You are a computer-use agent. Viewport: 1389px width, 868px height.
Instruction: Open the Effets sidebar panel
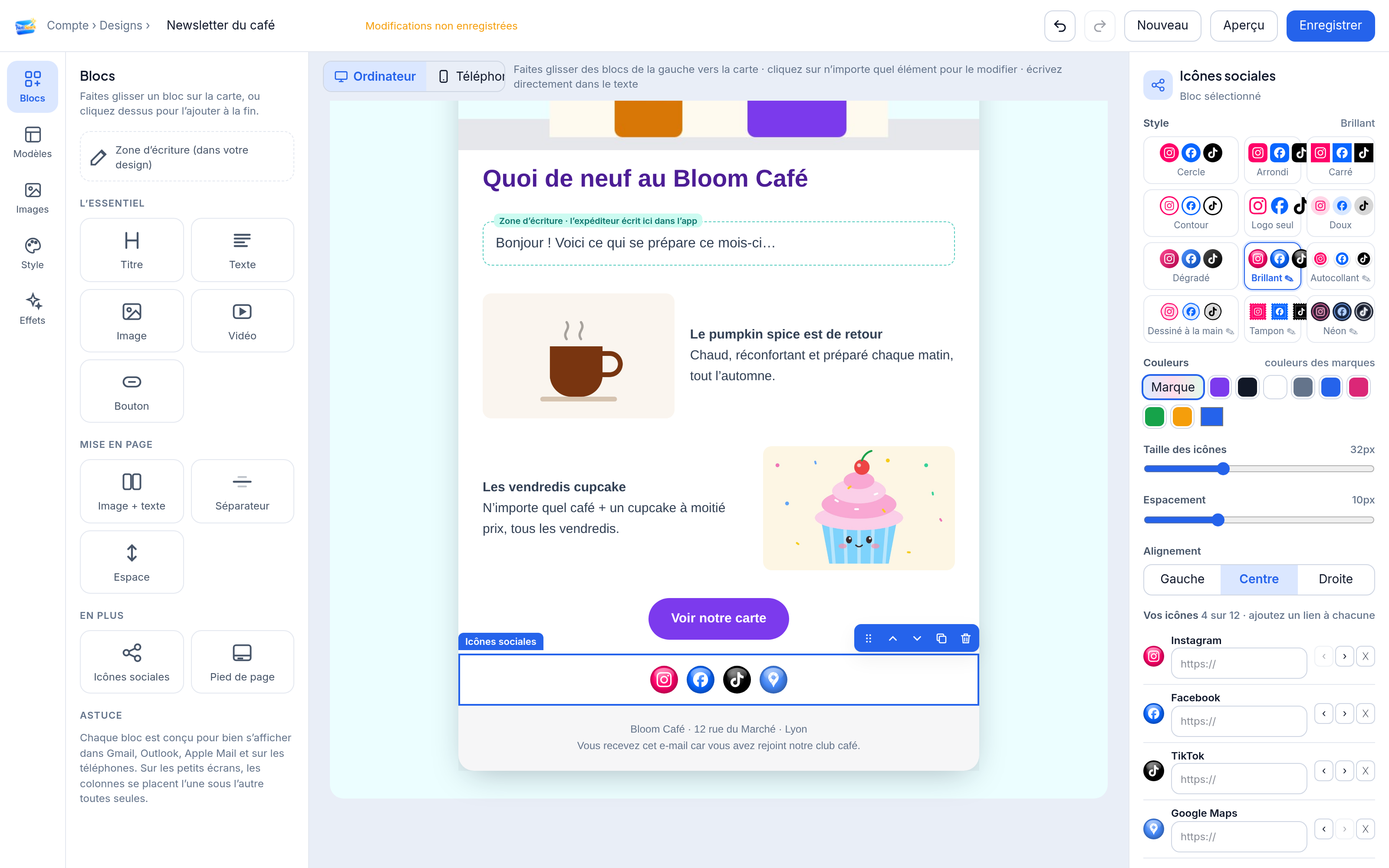(x=33, y=309)
